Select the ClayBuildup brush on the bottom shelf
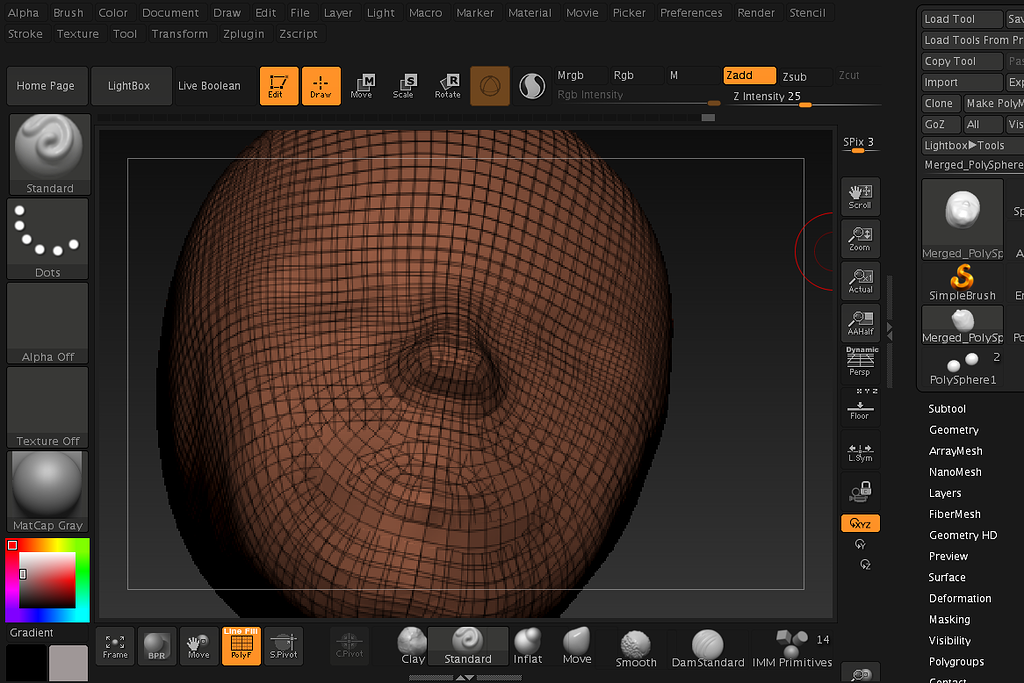Viewport: 1024px width, 683px height. [x=411, y=645]
